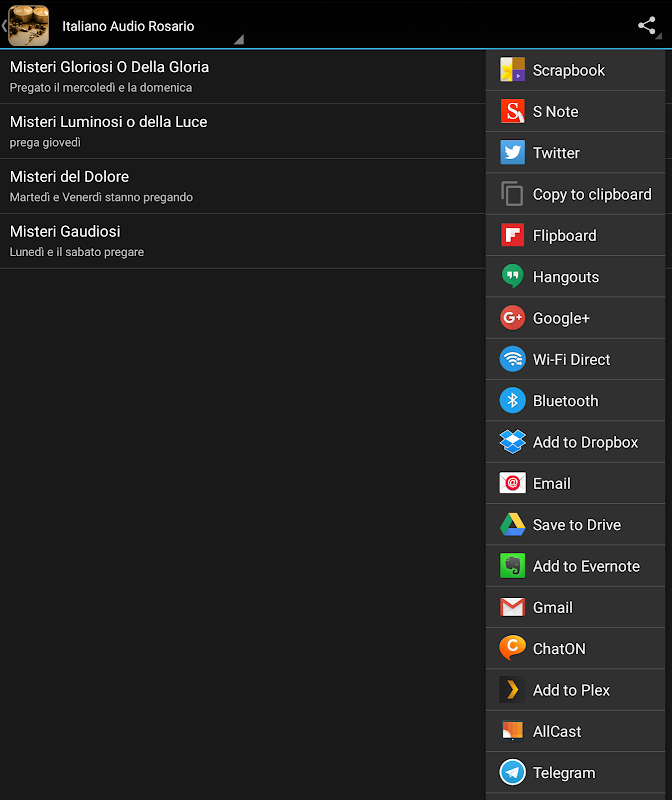Choose the Telegram paper plane icon

(512, 773)
